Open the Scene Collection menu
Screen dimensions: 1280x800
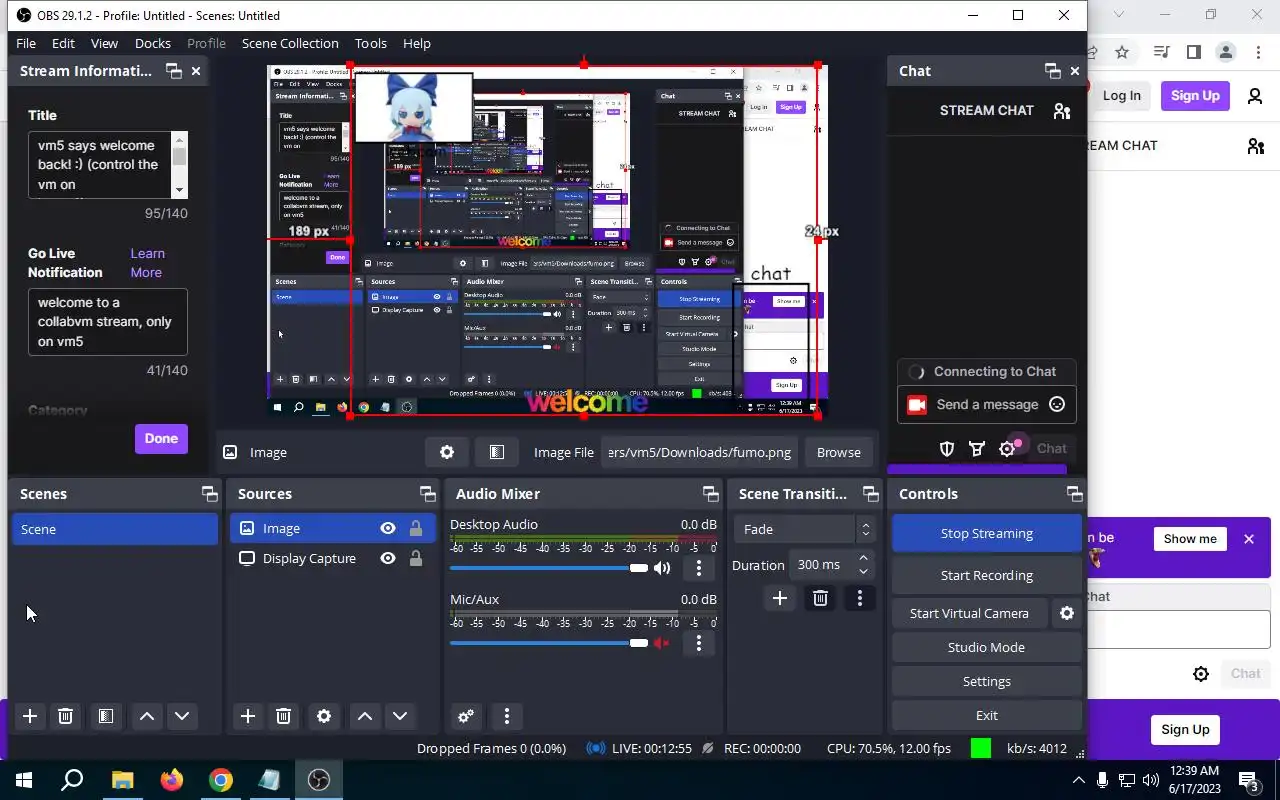pyautogui.click(x=290, y=43)
